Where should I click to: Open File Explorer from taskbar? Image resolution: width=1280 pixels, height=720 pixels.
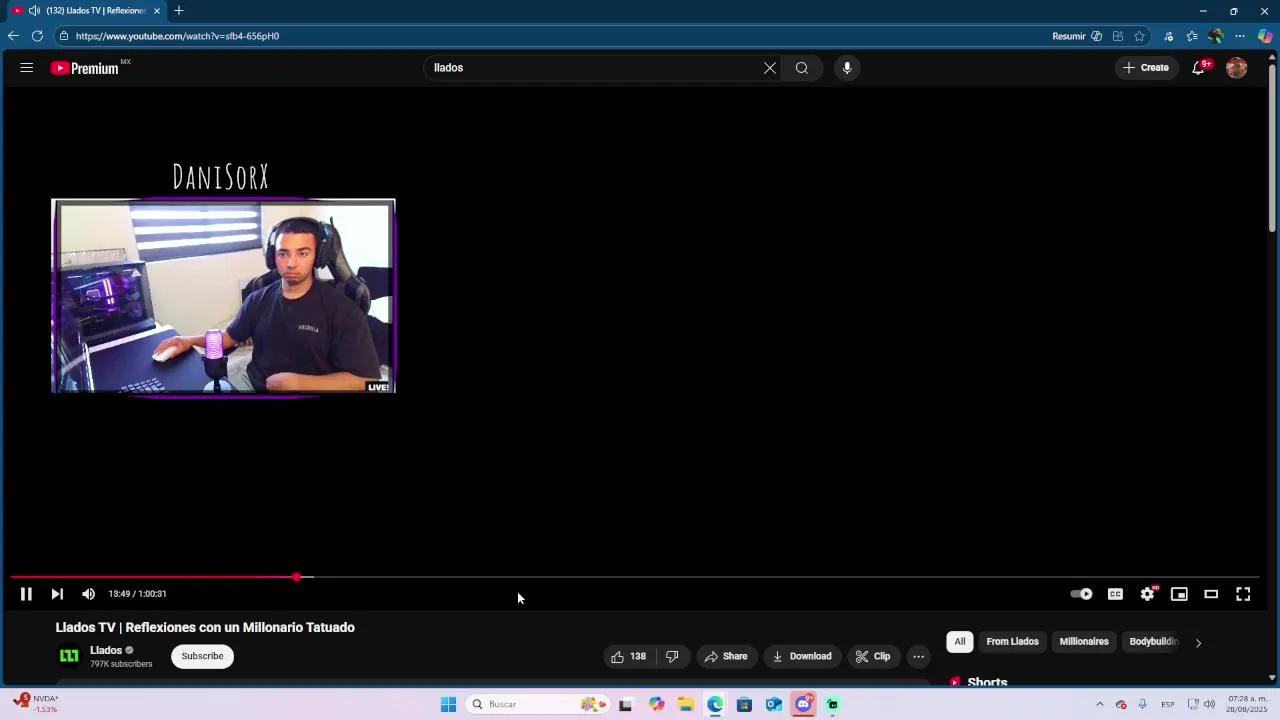click(x=686, y=704)
